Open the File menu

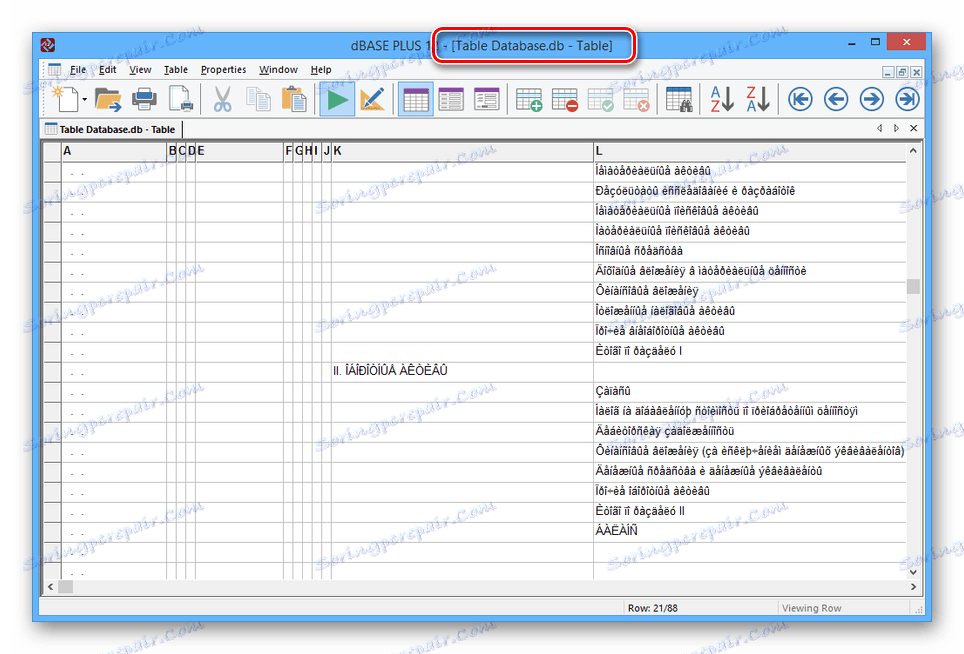(78, 69)
